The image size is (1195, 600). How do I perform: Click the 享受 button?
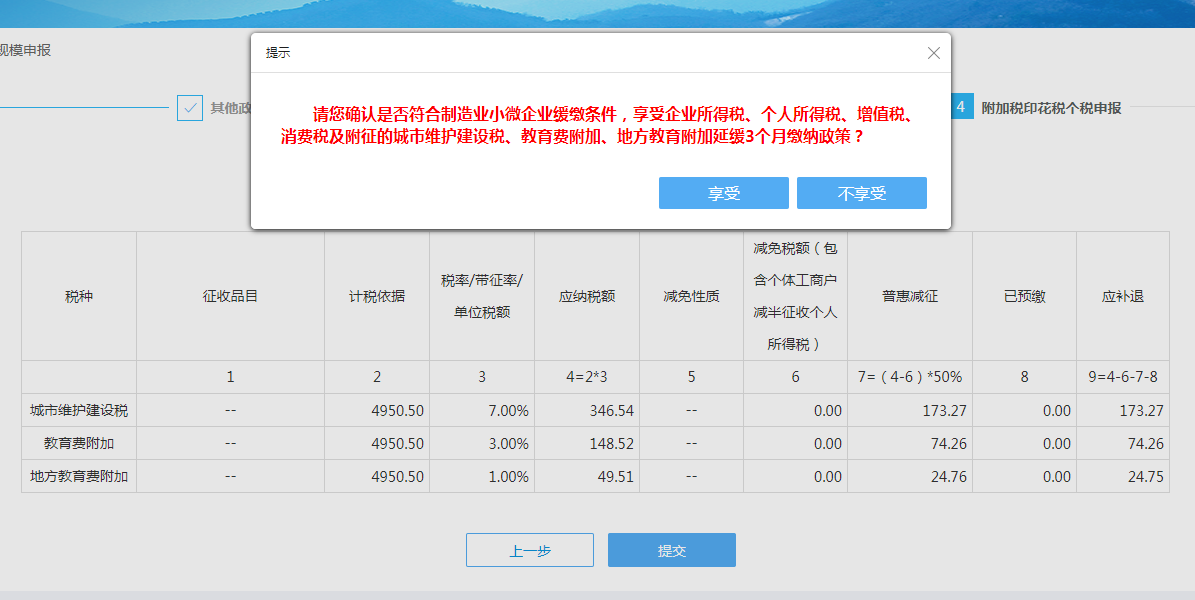(x=723, y=193)
